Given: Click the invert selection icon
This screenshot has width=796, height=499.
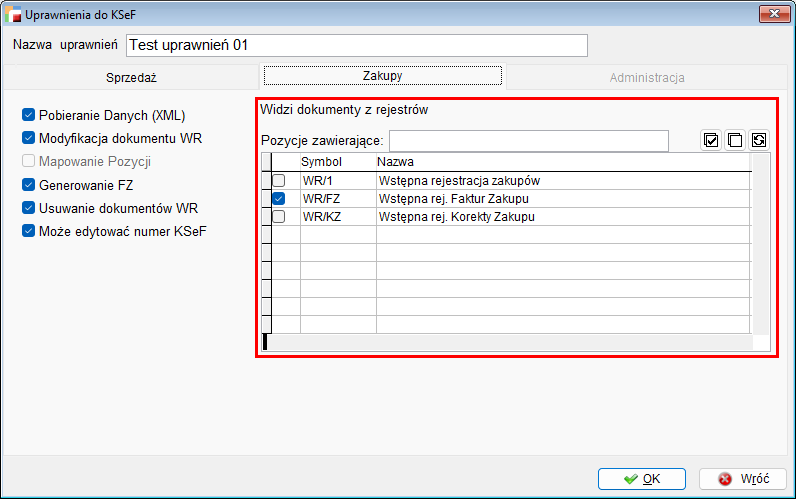Looking at the screenshot, I should coord(759,141).
